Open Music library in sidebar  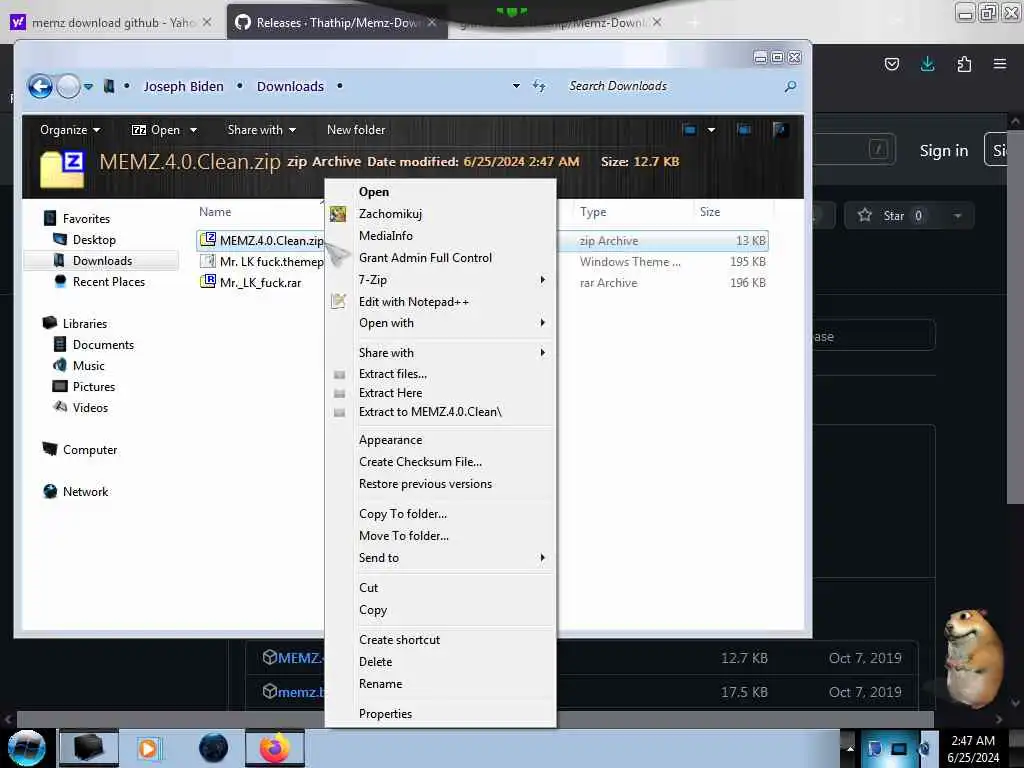(x=88, y=366)
